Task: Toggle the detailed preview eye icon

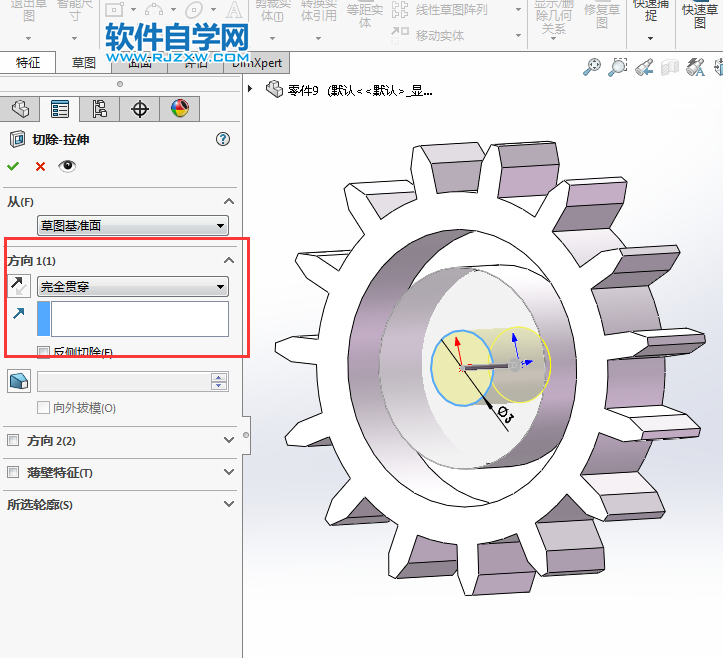Action: (x=67, y=166)
